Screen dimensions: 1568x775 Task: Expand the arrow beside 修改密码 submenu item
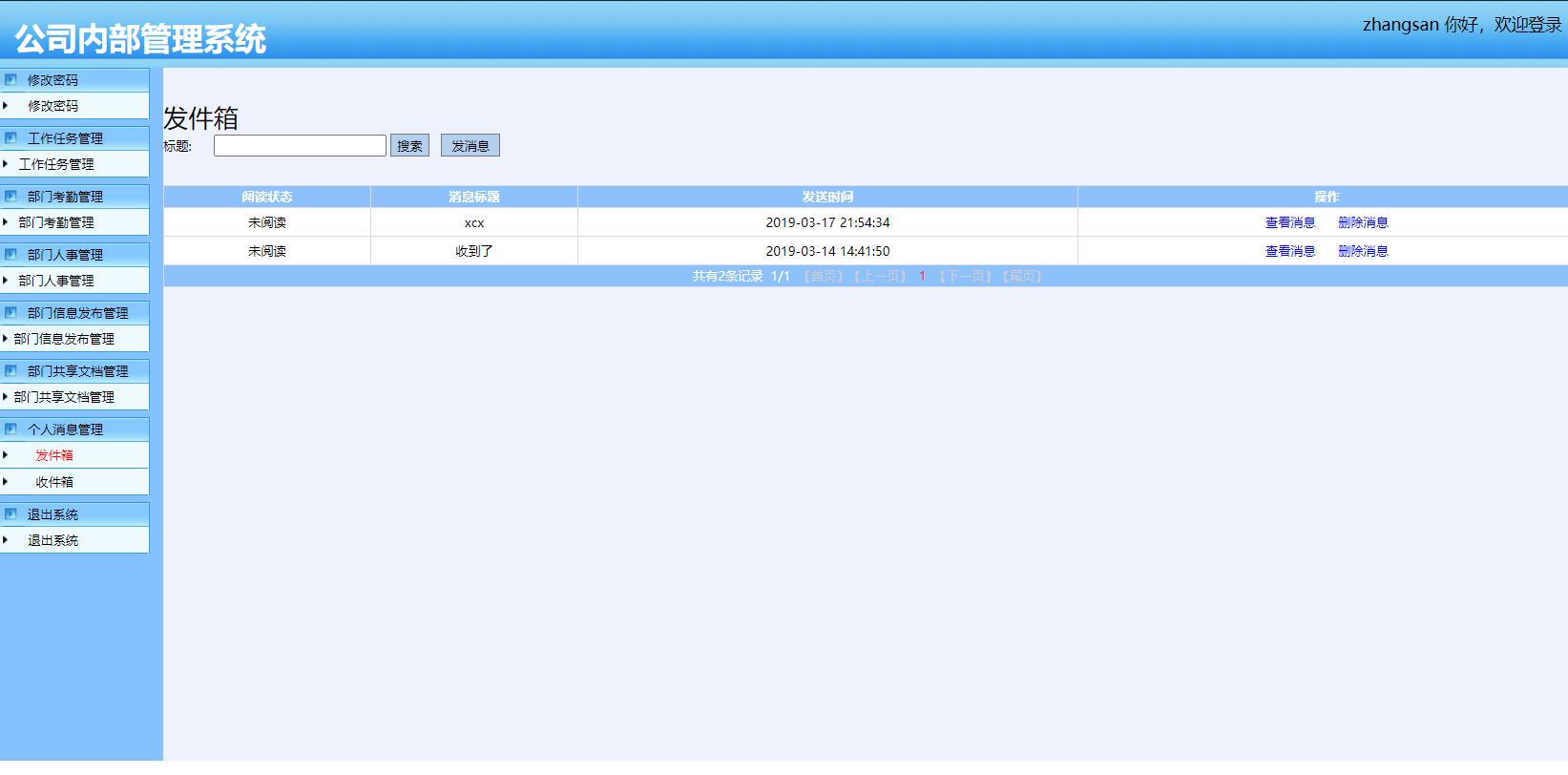(x=6, y=106)
